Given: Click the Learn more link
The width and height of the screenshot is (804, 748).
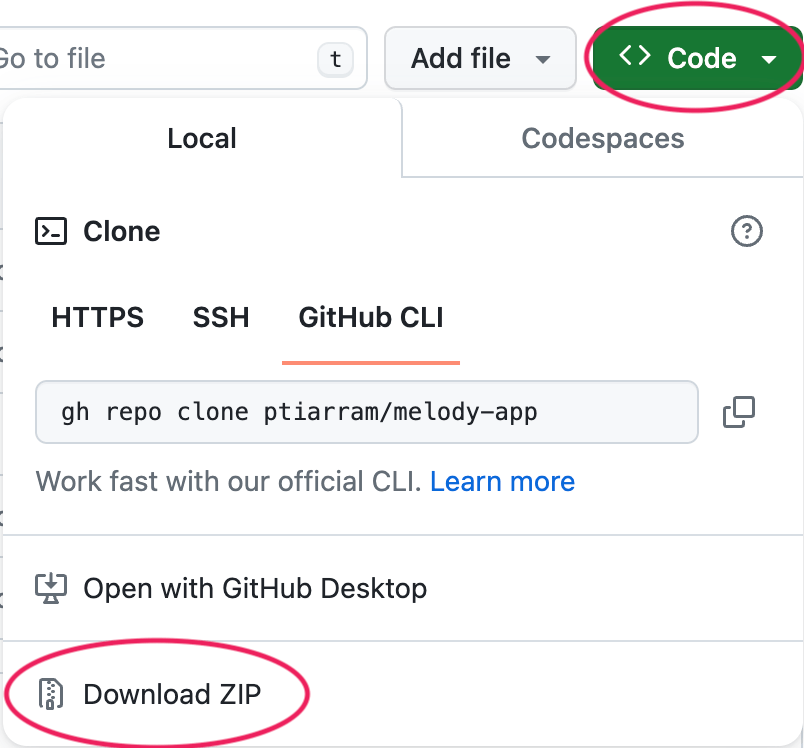Looking at the screenshot, I should (502, 481).
